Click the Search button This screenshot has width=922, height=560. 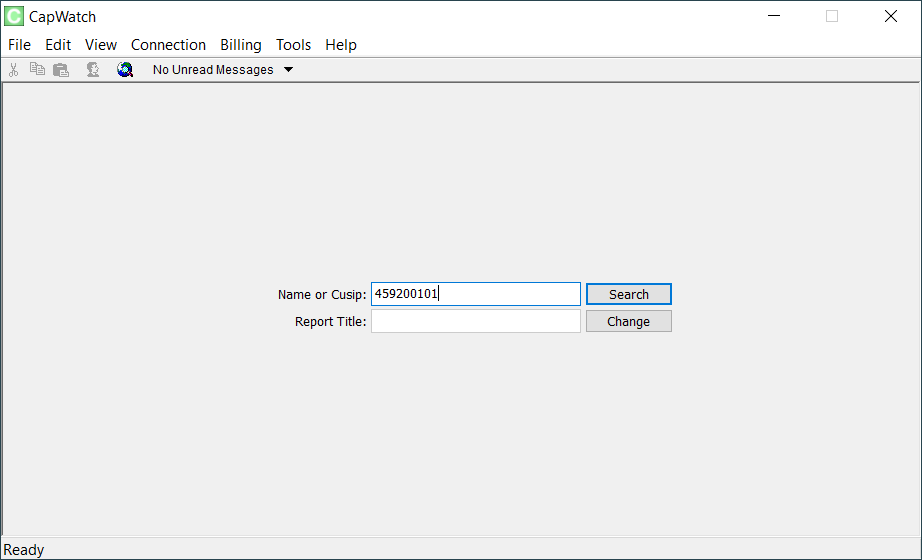[x=629, y=294]
